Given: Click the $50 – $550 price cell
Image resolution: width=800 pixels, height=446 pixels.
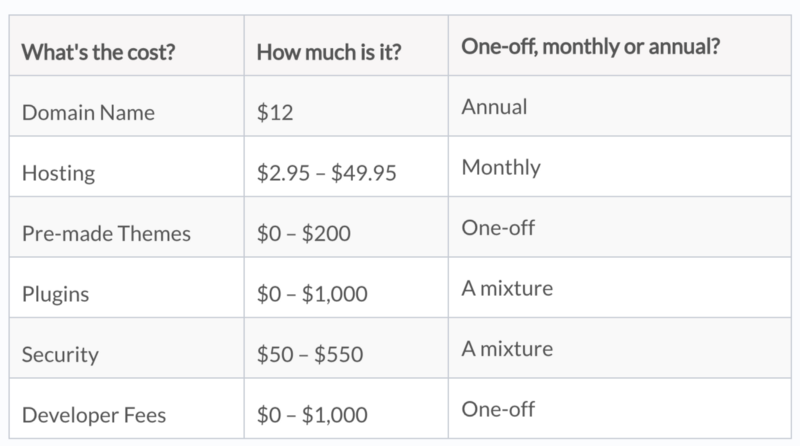Looking at the screenshot, I should coord(310,354).
